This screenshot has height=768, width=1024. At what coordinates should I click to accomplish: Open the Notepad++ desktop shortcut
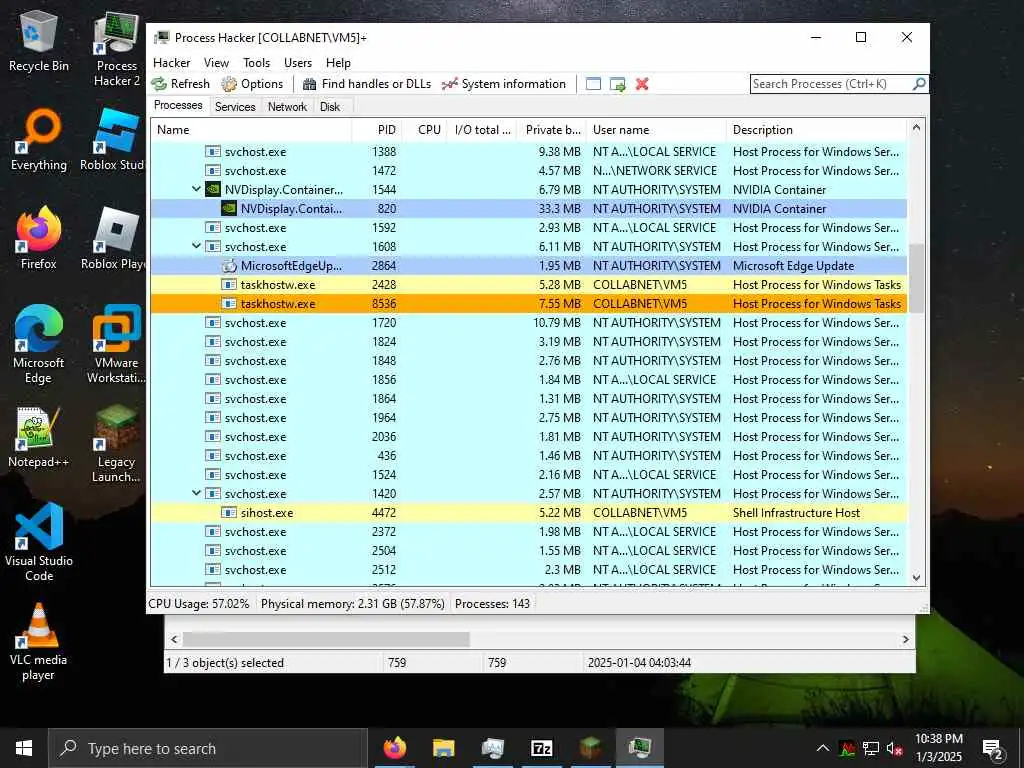[x=39, y=437]
